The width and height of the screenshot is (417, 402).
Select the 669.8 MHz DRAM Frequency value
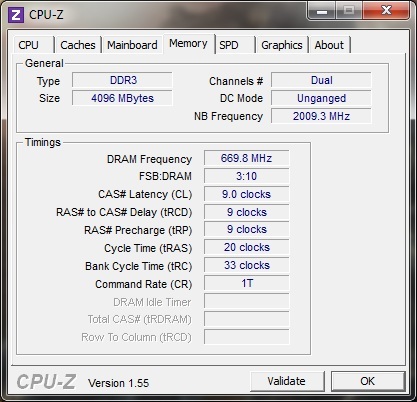click(x=247, y=158)
